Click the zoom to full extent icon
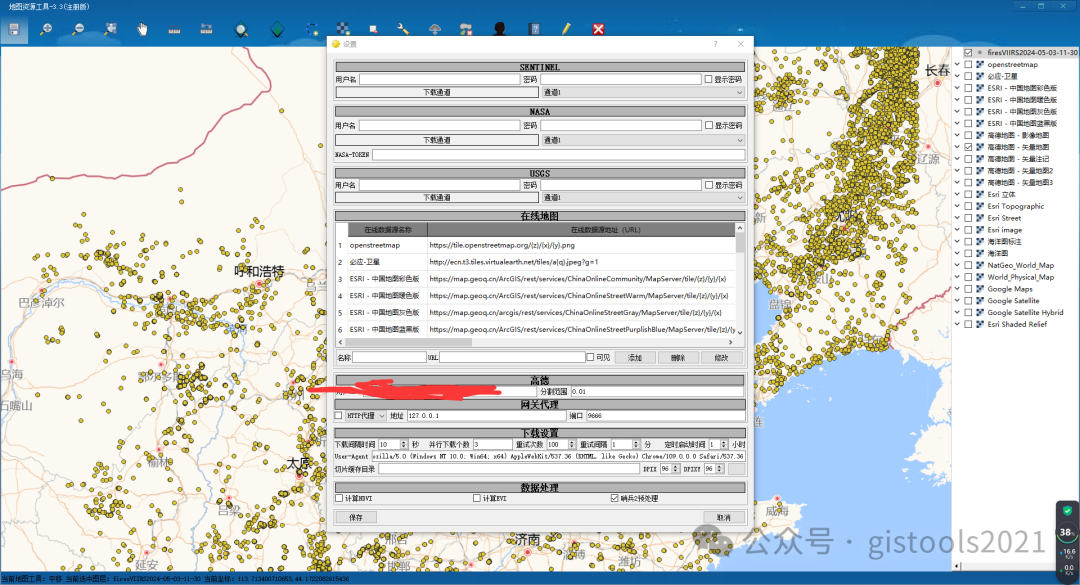 (x=110, y=30)
